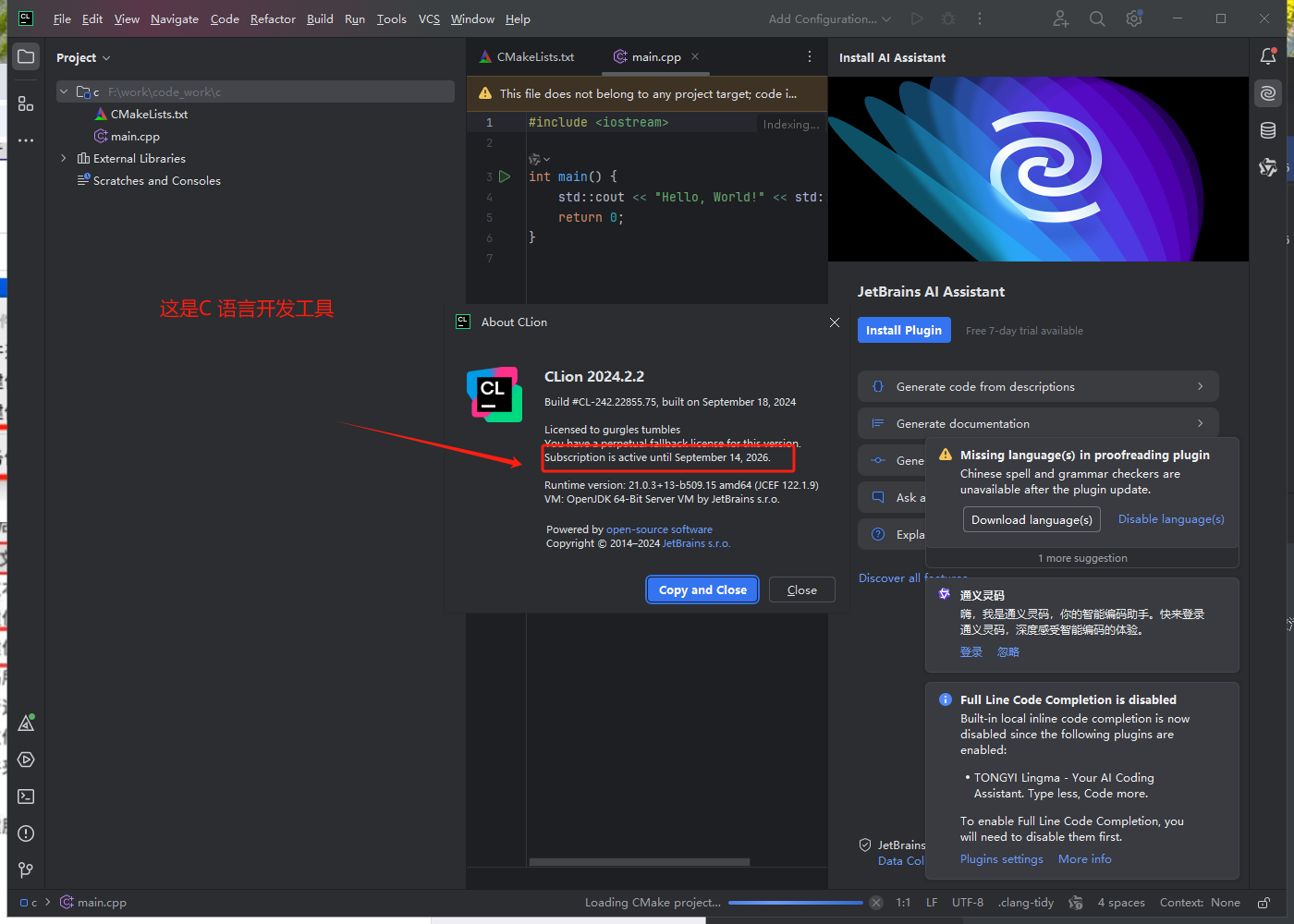Open the Project view dropdown
This screenshot has width=1294, height=924.
point(83,57)
